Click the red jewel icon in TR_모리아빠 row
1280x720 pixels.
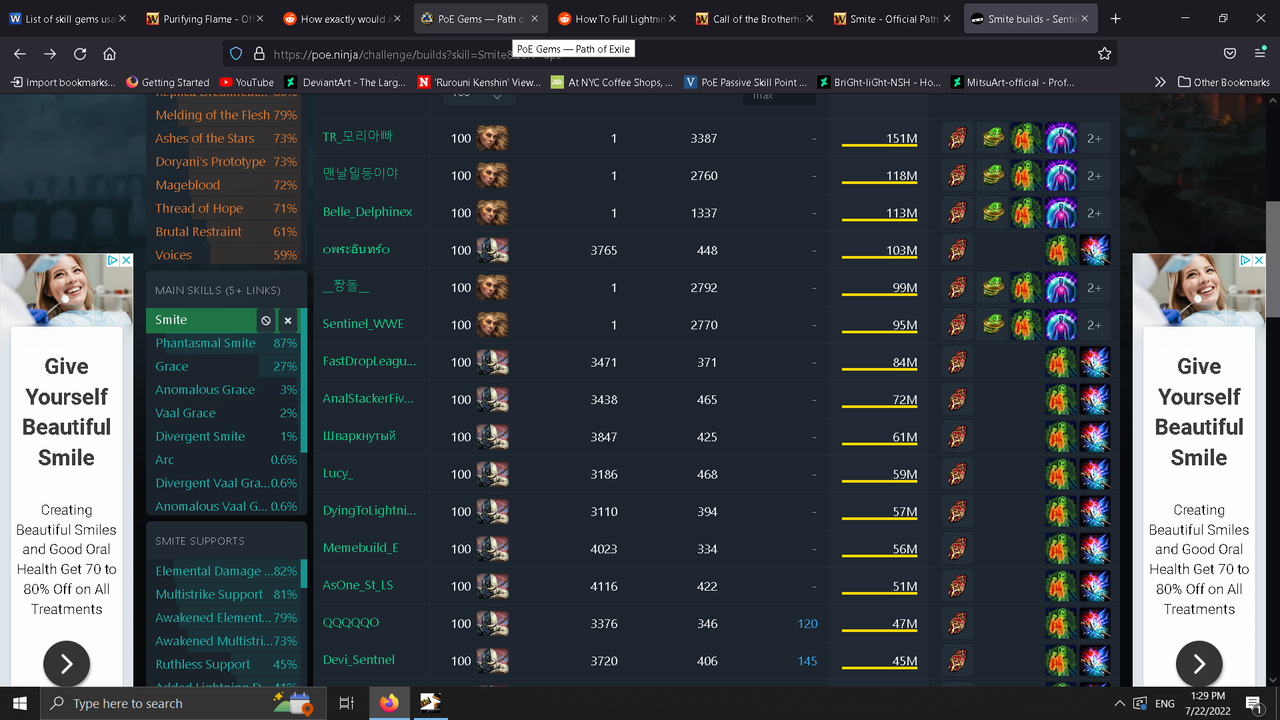tap(958, 138)
